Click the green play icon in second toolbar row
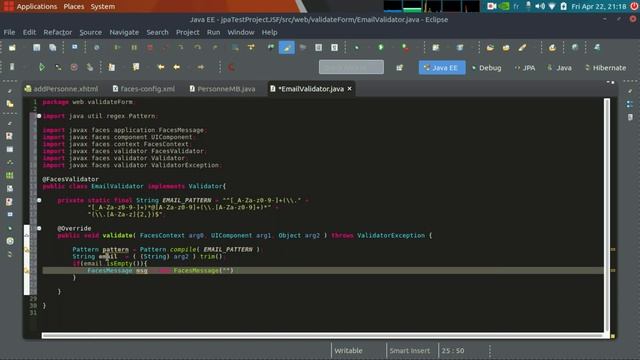Screen dimensions: 640x360 41,67
